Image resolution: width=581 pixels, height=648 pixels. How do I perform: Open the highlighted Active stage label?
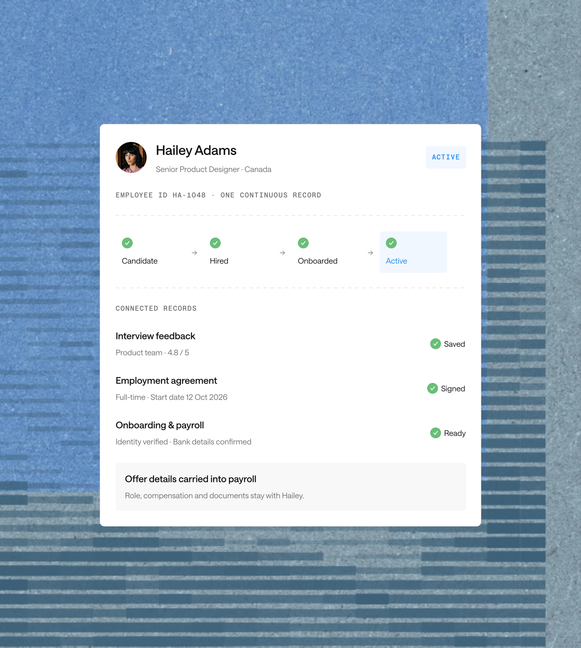396,261
